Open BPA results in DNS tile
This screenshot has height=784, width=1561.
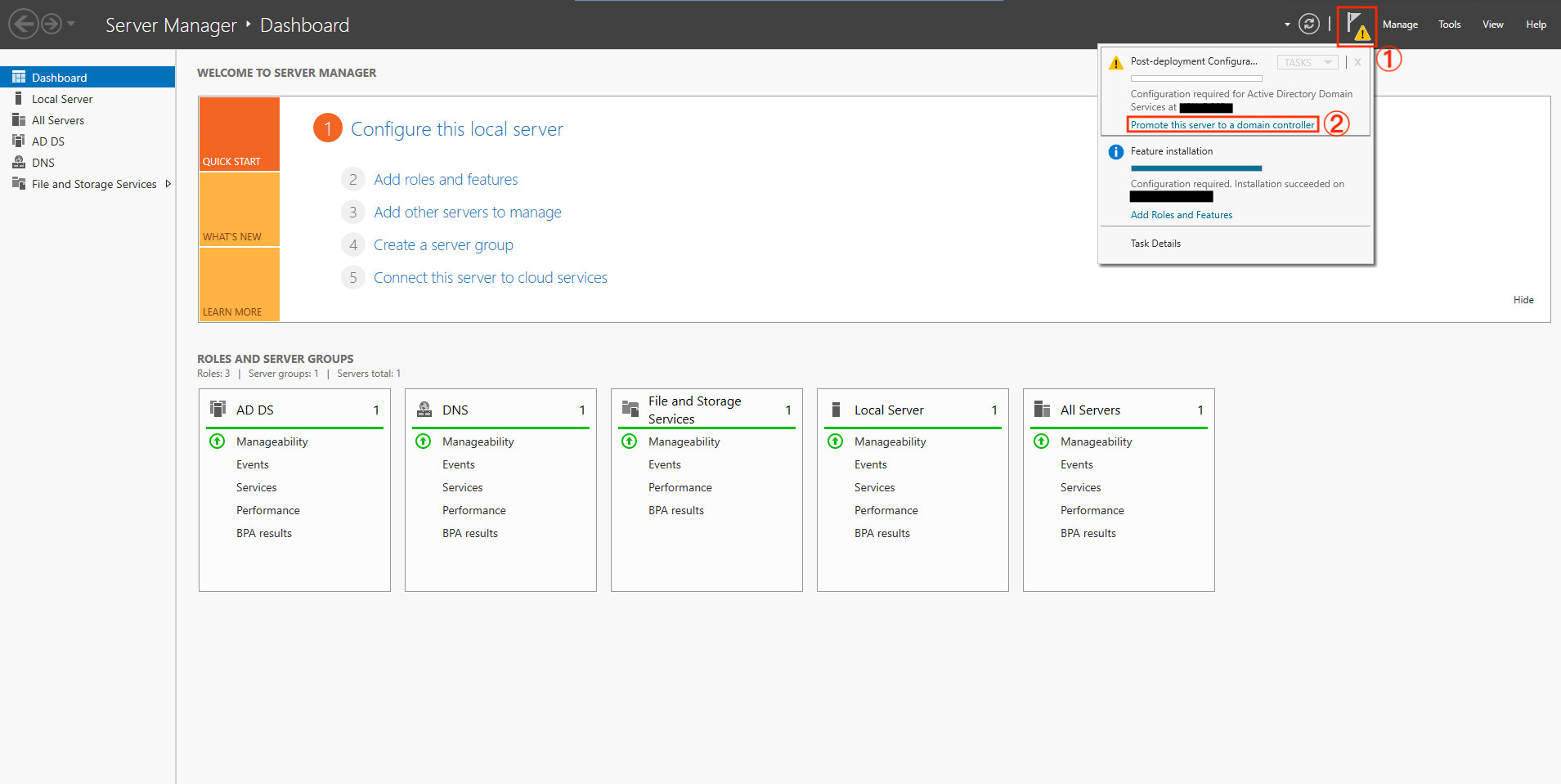click(x=470, y=533)
